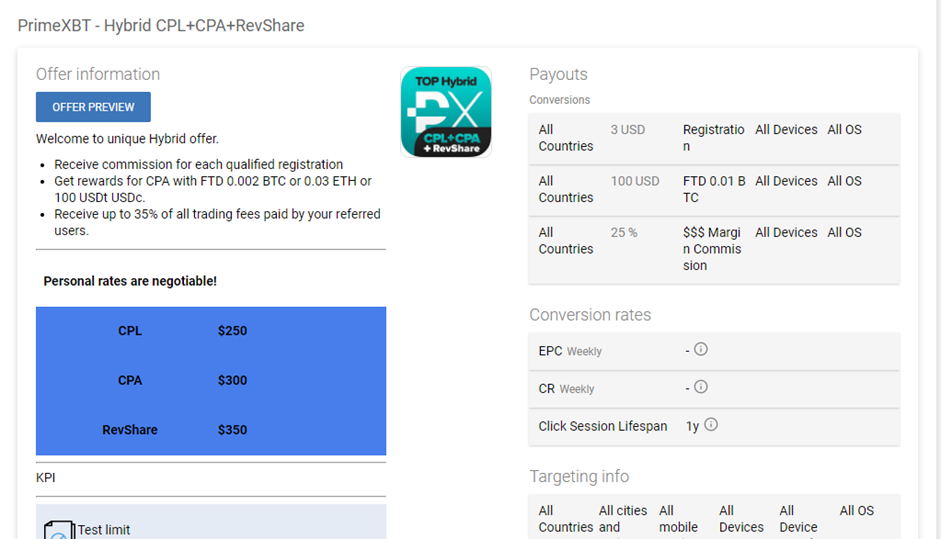Click the Test limit document icon
Viewport: 941px width, 539px height.
pos(58,530)
